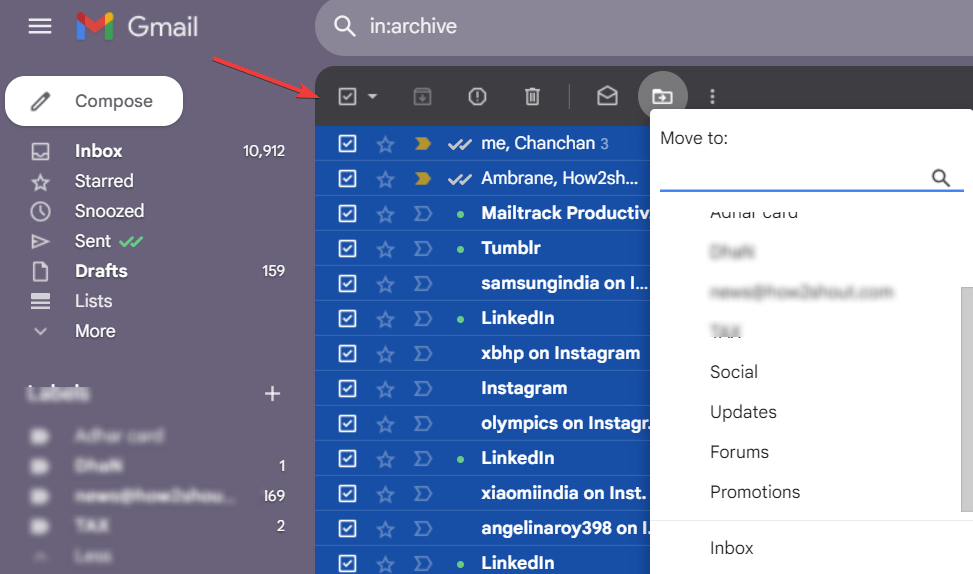This screenshot has height=574, width=973.
Task: Click the Inbox tray icon in sidebar
Action: [x=40, y=151]
